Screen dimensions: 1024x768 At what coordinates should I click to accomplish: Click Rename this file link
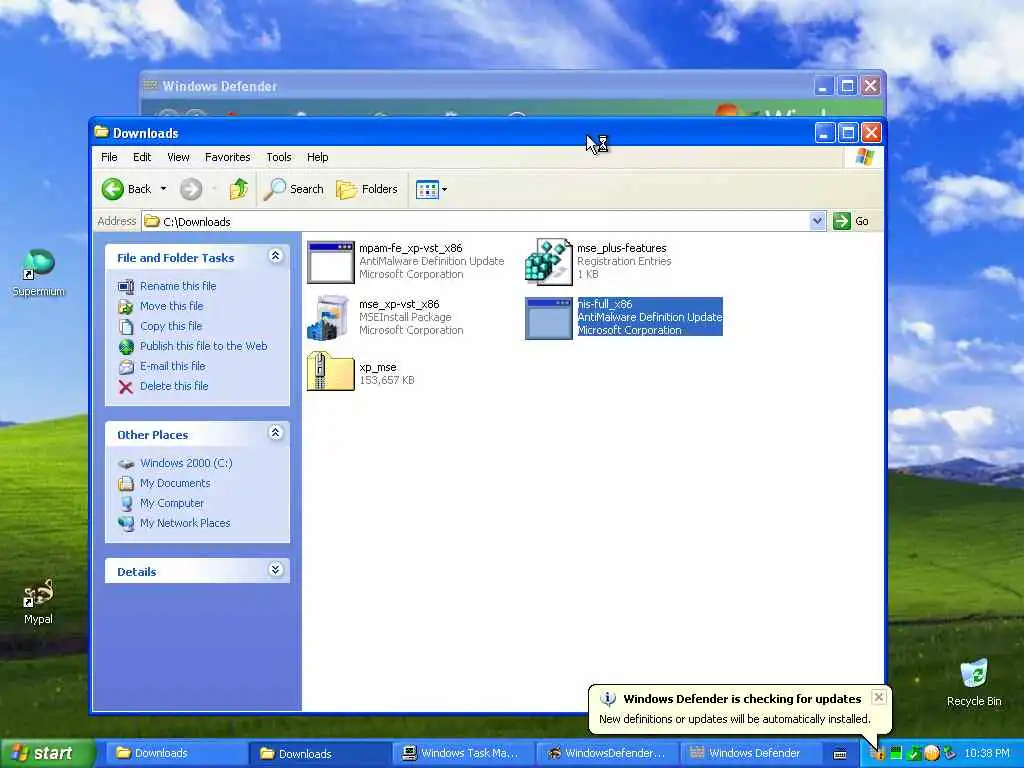coord(178,286)
